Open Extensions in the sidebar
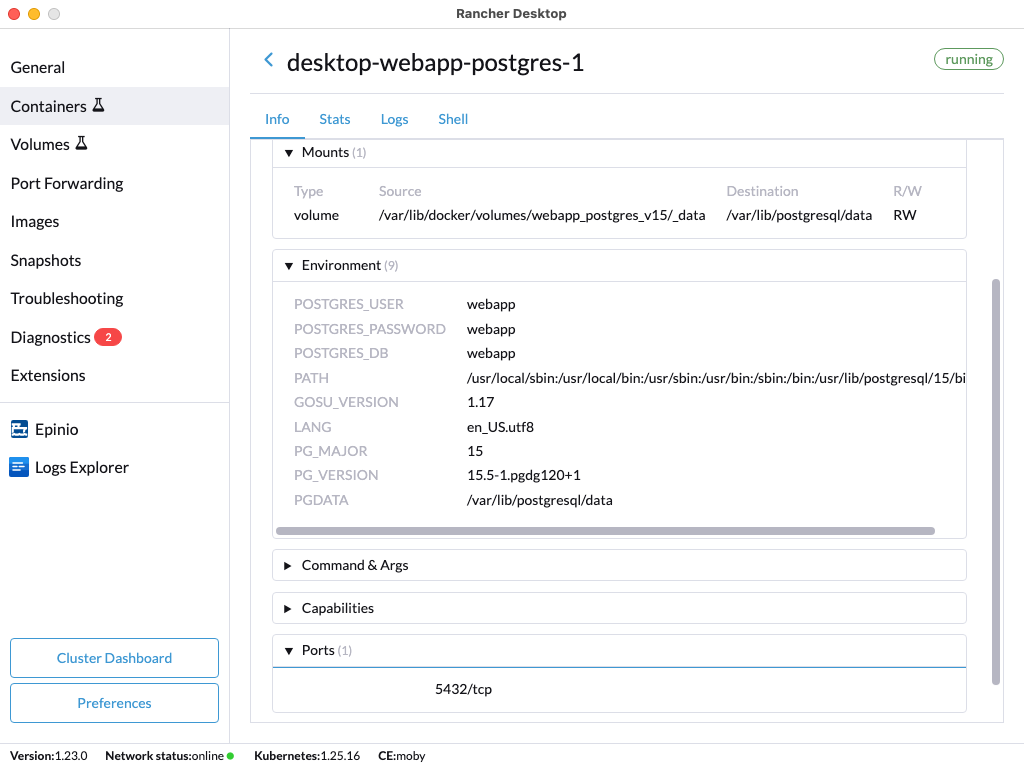The width and height of the screenshot is (1024, 768). coord(114,376)
